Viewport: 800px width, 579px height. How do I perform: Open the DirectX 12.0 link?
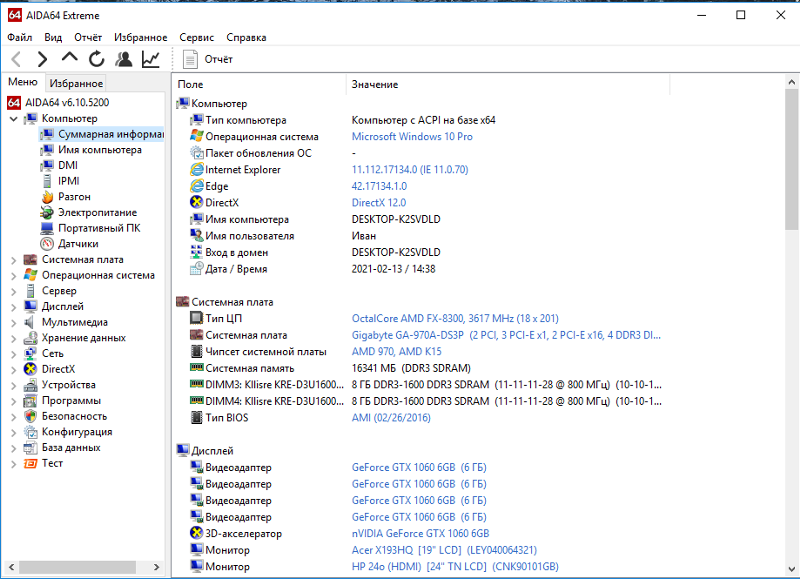(x=379, y=203)
